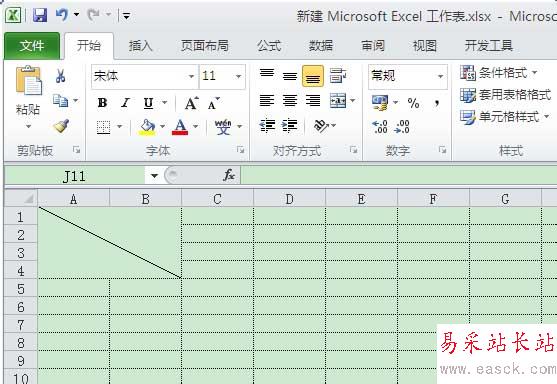557x384 pixels.
Task: Switch to the 数据 tab
Action: pyautogui.click(x=320, y=46)
